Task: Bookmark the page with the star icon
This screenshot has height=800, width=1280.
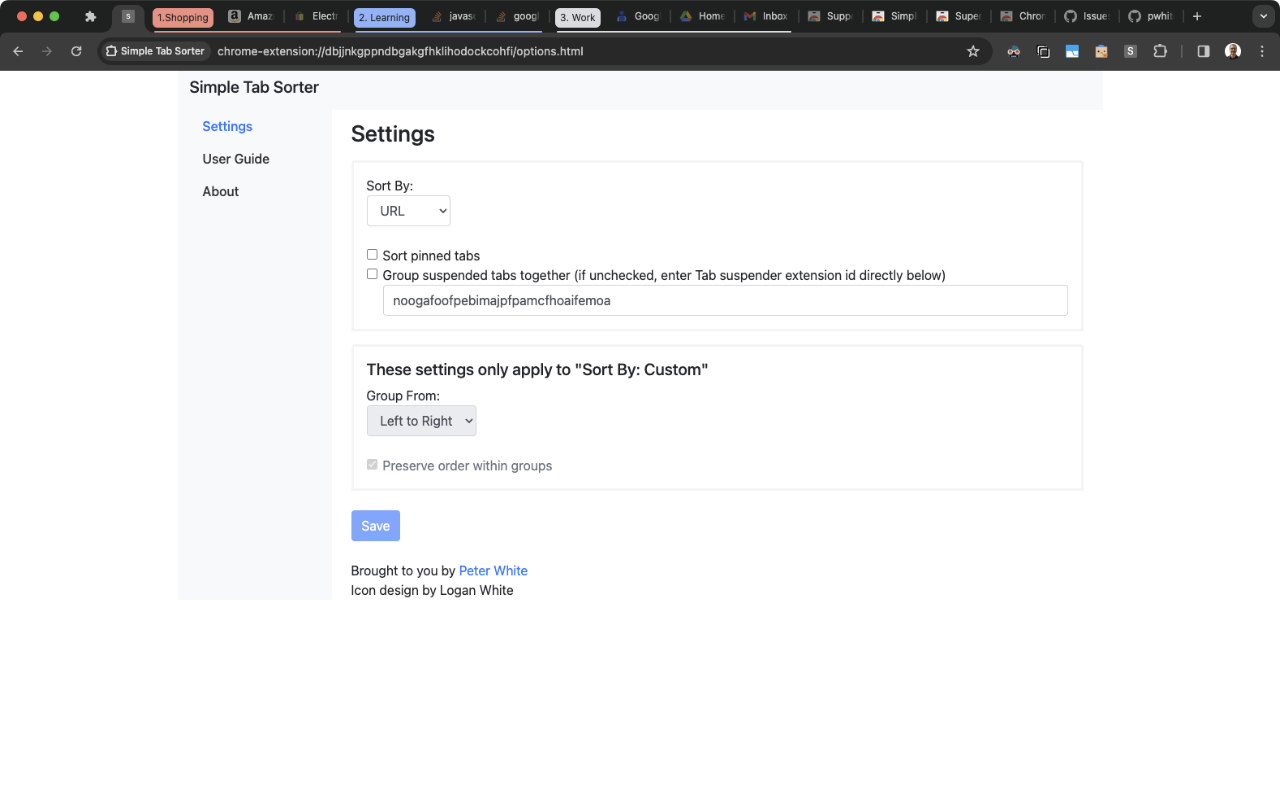Action: [x=973, y=50]
